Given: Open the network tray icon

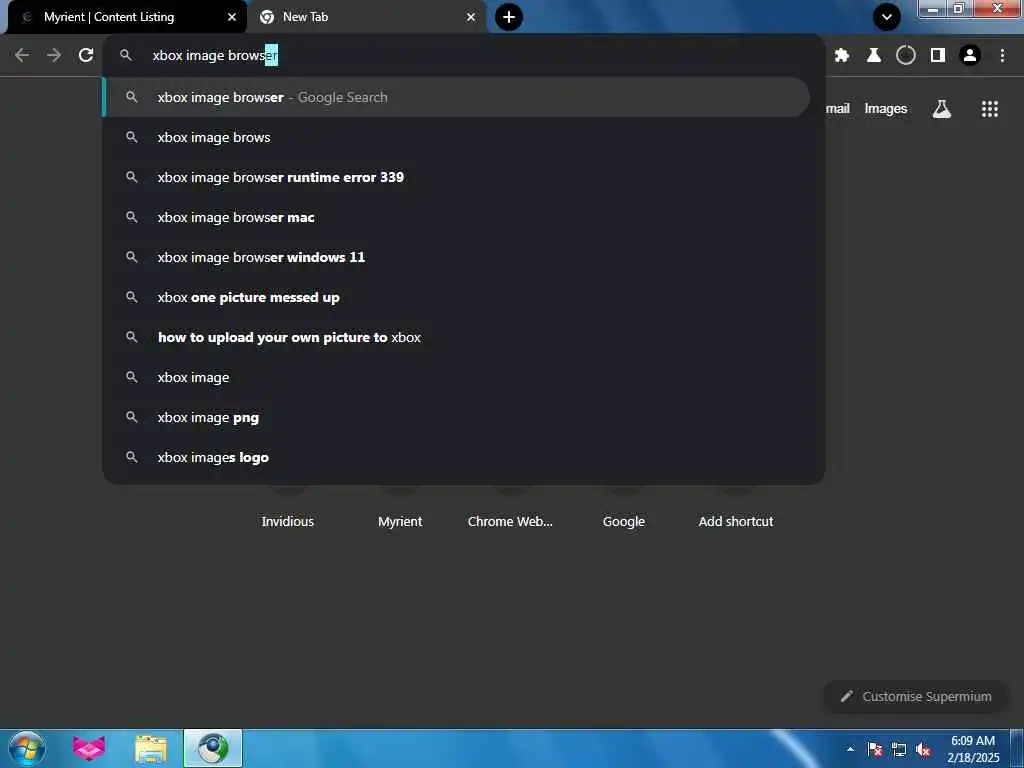Looking at the screenshot, I should (x=899, y=749).
